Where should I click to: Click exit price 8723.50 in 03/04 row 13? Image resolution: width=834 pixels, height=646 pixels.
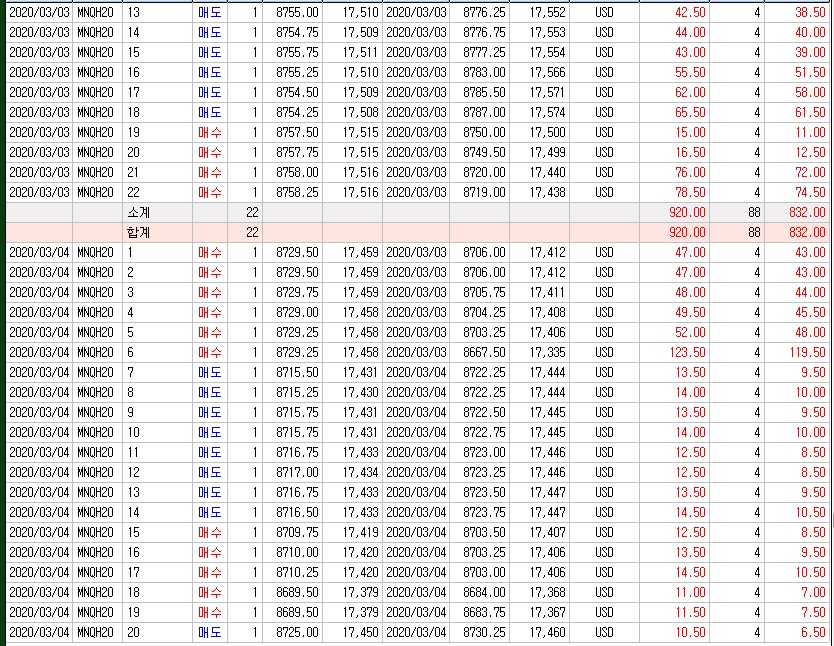click(x=484, y=492)
